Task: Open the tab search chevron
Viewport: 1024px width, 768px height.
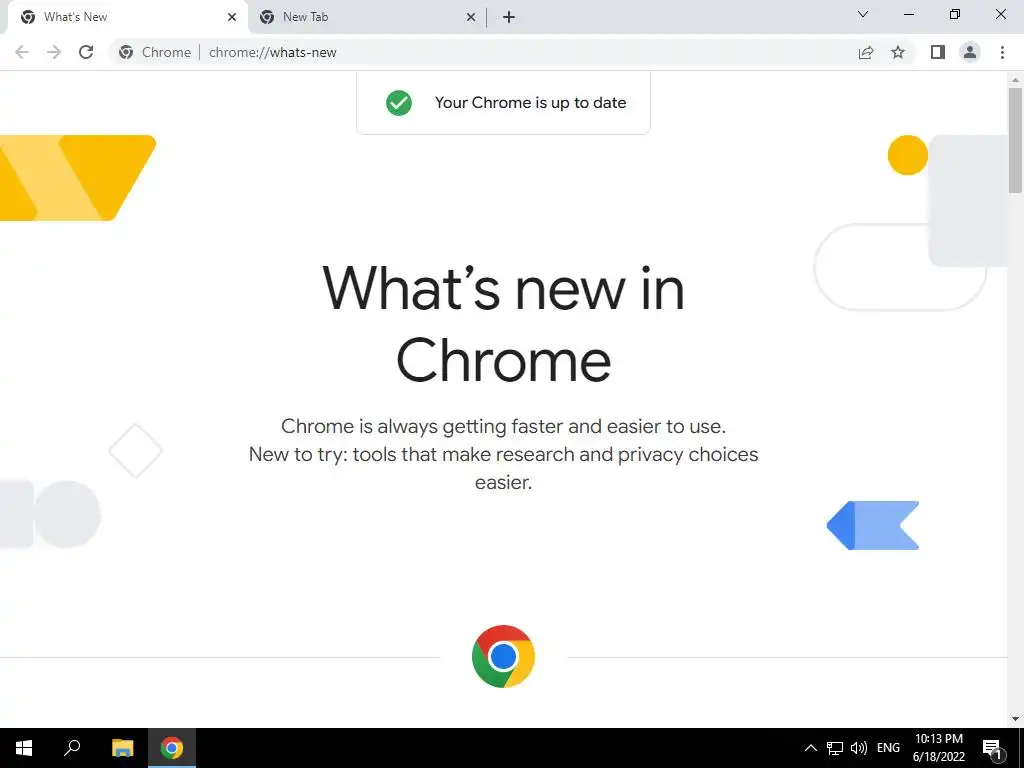Action: point(863,14)
